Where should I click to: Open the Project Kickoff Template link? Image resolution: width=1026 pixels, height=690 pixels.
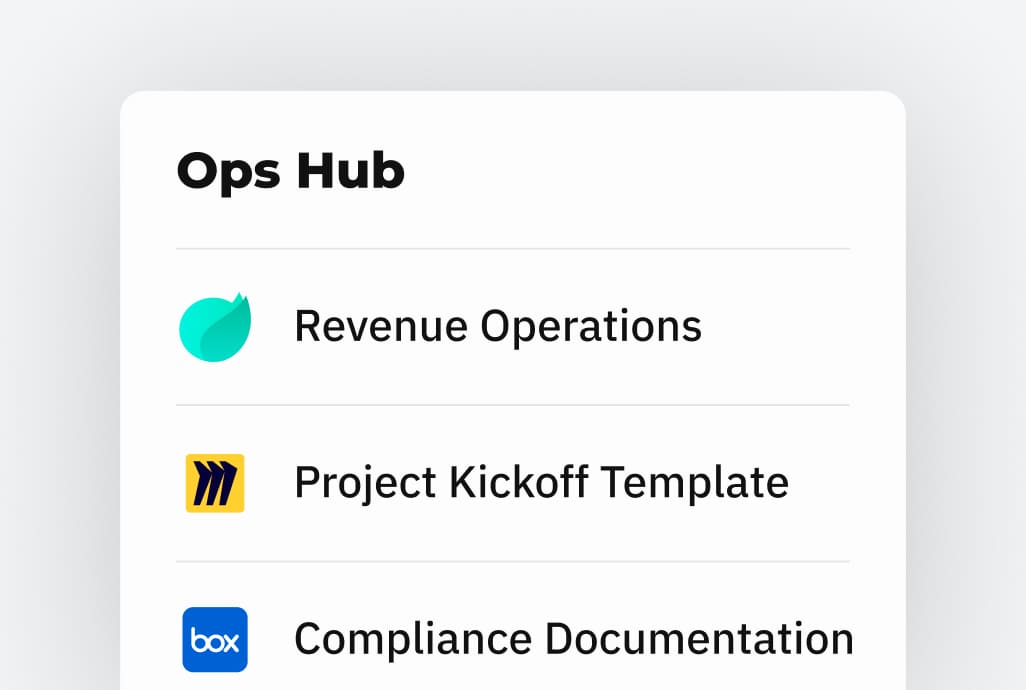pyautogui.click(x=541, y=481)
